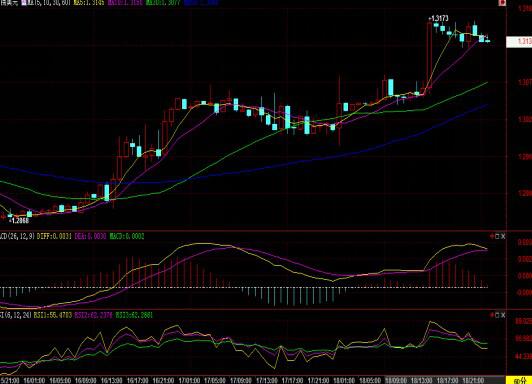Click the 44.33 level on the RSI axis
The height and width of the screenshot is (384, 532).
(x=525, y=356)
